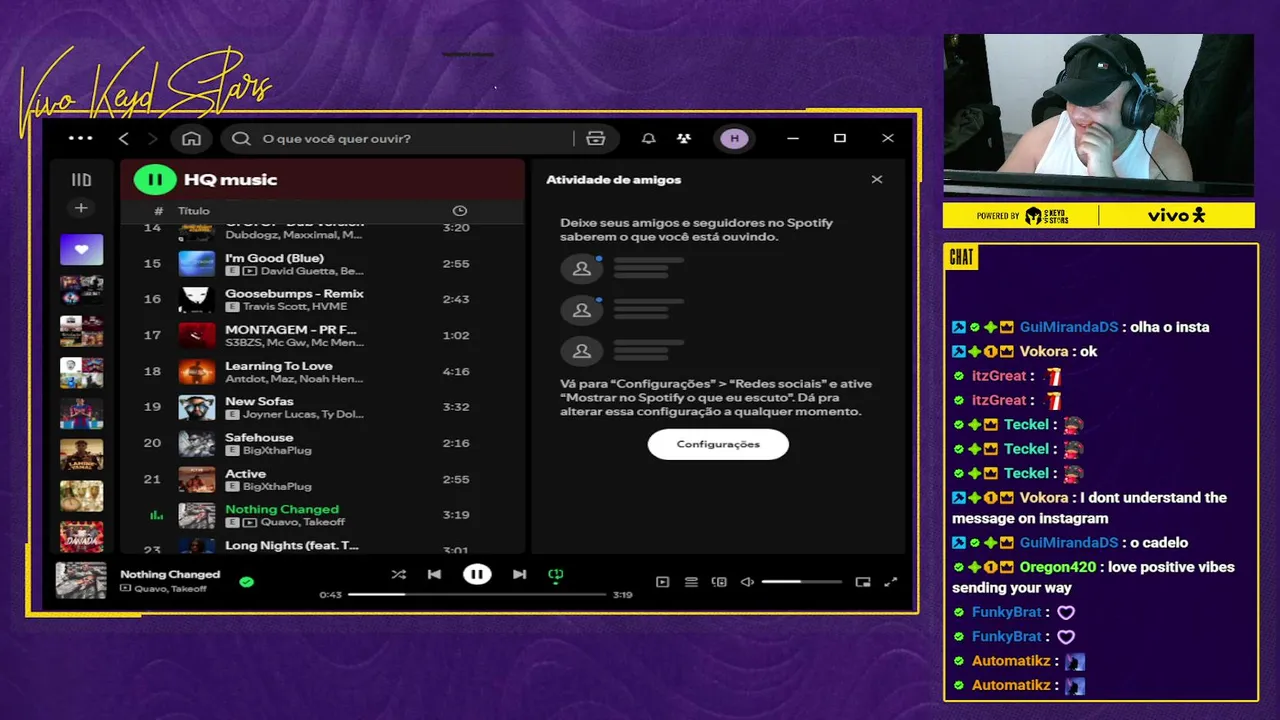Toggle shuffle playback
Viewport: 1280px width, 720px height.
pos(399,574)
